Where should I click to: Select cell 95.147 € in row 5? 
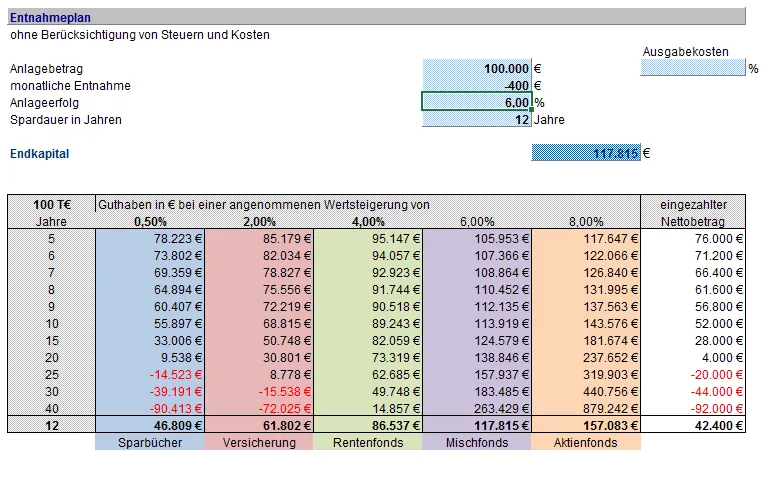click(x=368, y=239)
